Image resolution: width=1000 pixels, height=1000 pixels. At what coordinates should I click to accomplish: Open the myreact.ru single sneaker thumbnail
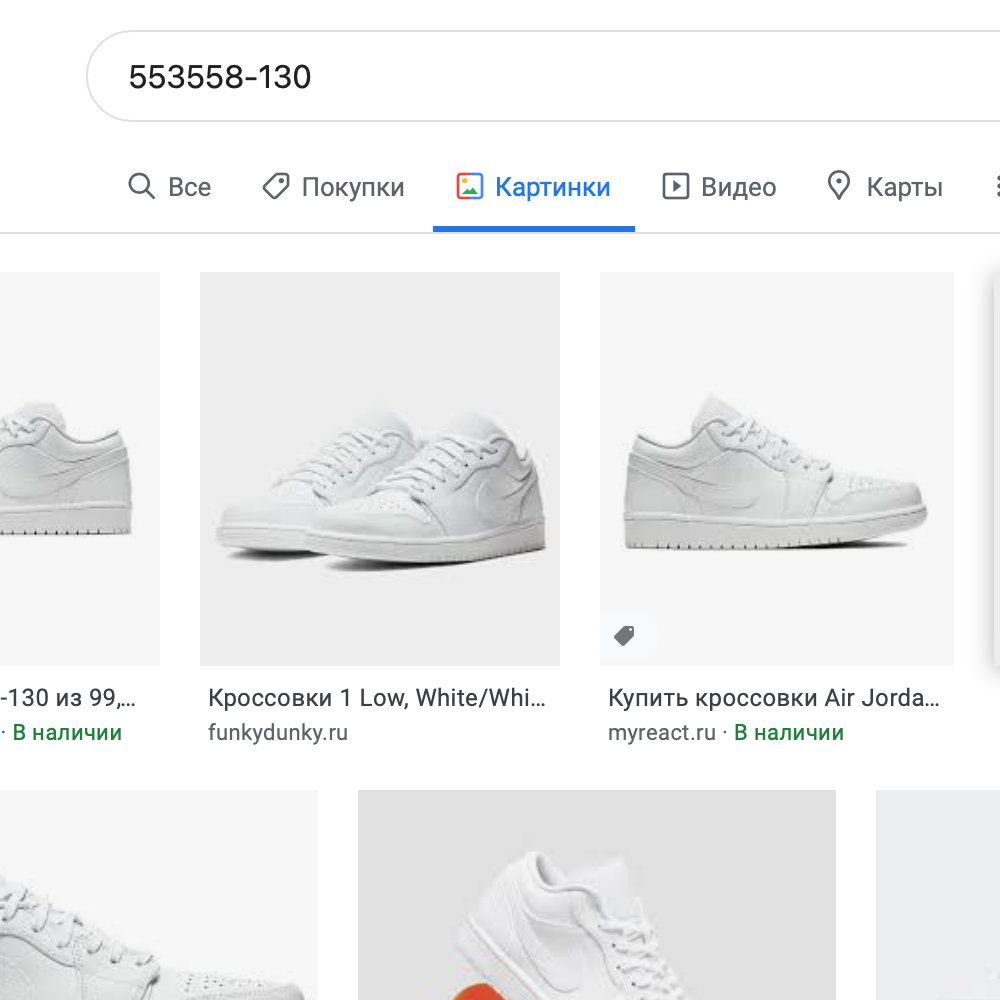click(776, 468)
